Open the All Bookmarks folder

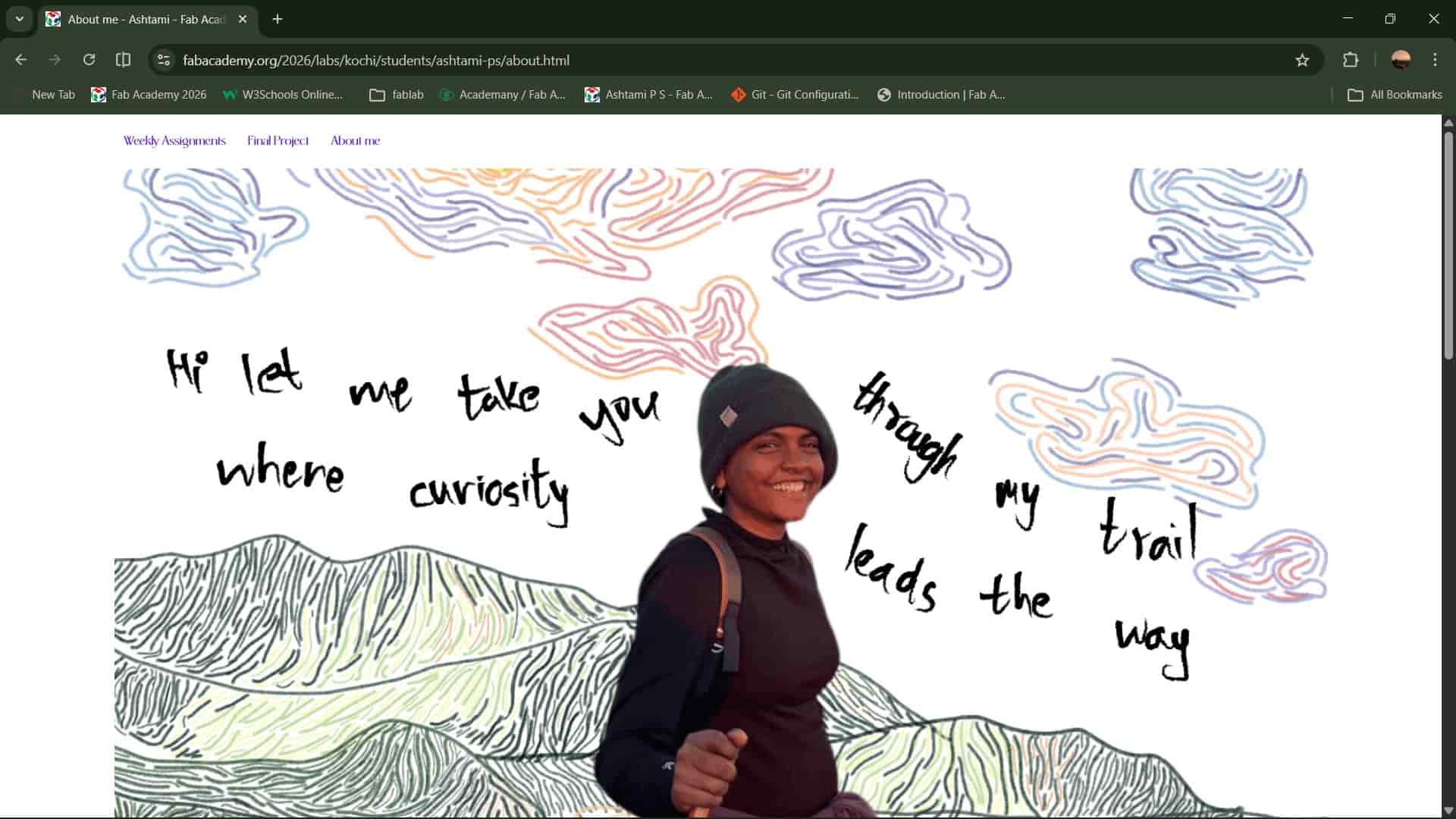(x=1395, y=95)
